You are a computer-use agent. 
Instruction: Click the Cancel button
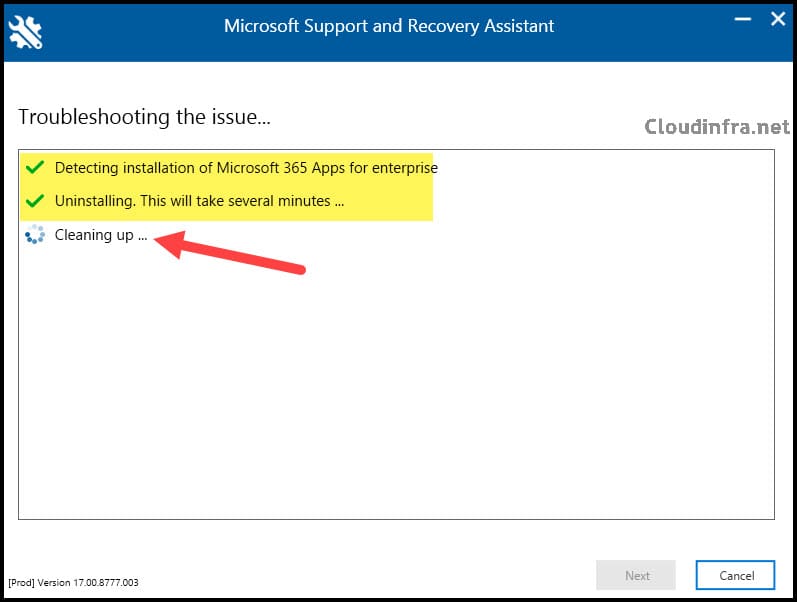coord(735,575)
